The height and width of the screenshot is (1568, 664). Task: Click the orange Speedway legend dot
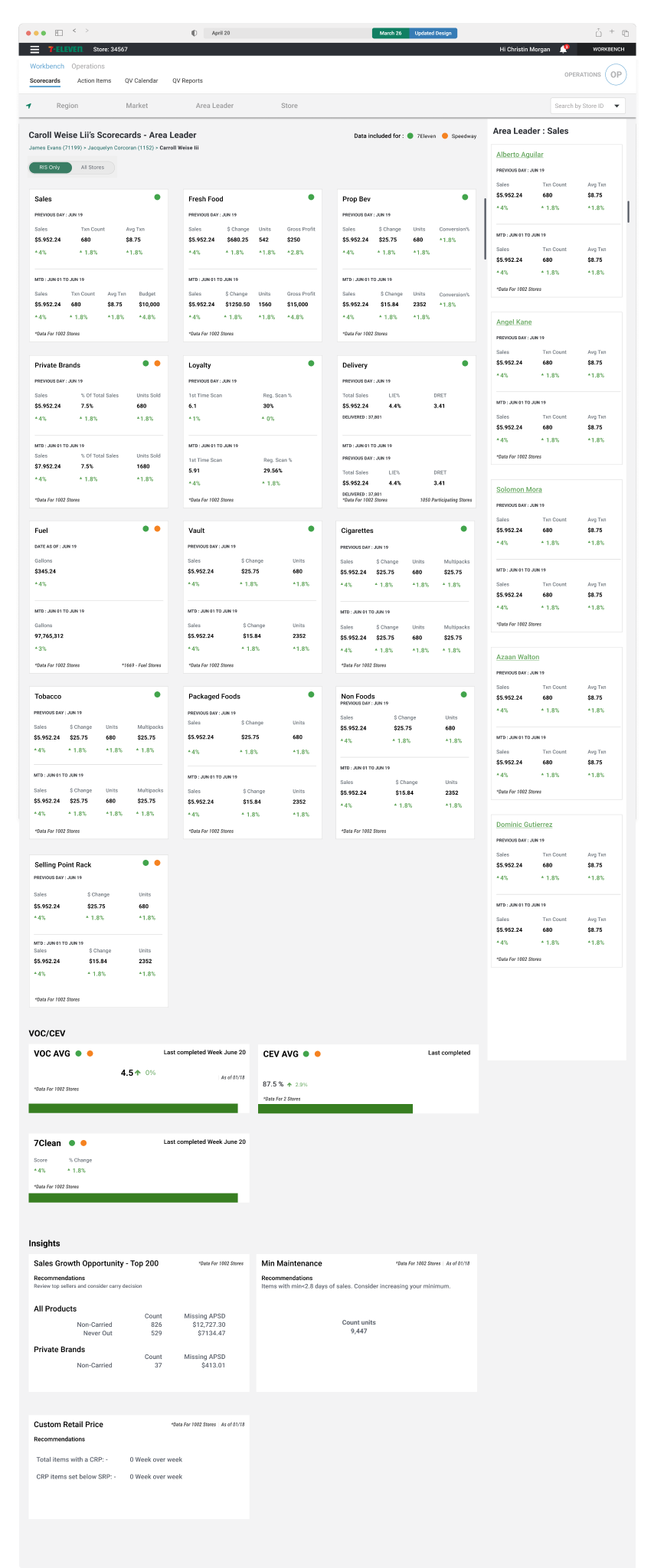pos(444,136)
